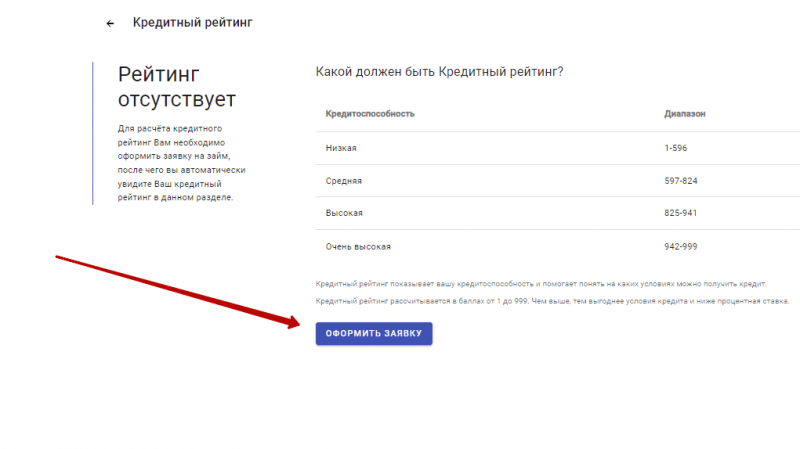800x449 pixels.
Task: Click the 825-941 range value
Action: pos(680,213)
